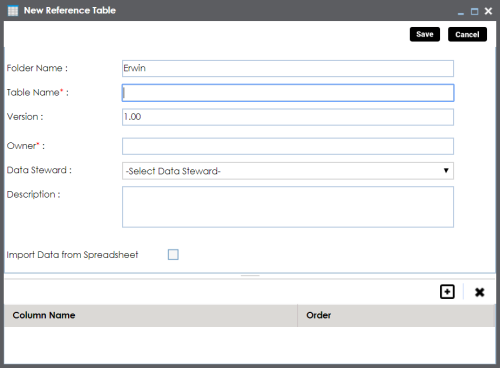This screenshot has width=500, height=368.
Task: Click the reference table title bar icon
Action: [13, 11]
